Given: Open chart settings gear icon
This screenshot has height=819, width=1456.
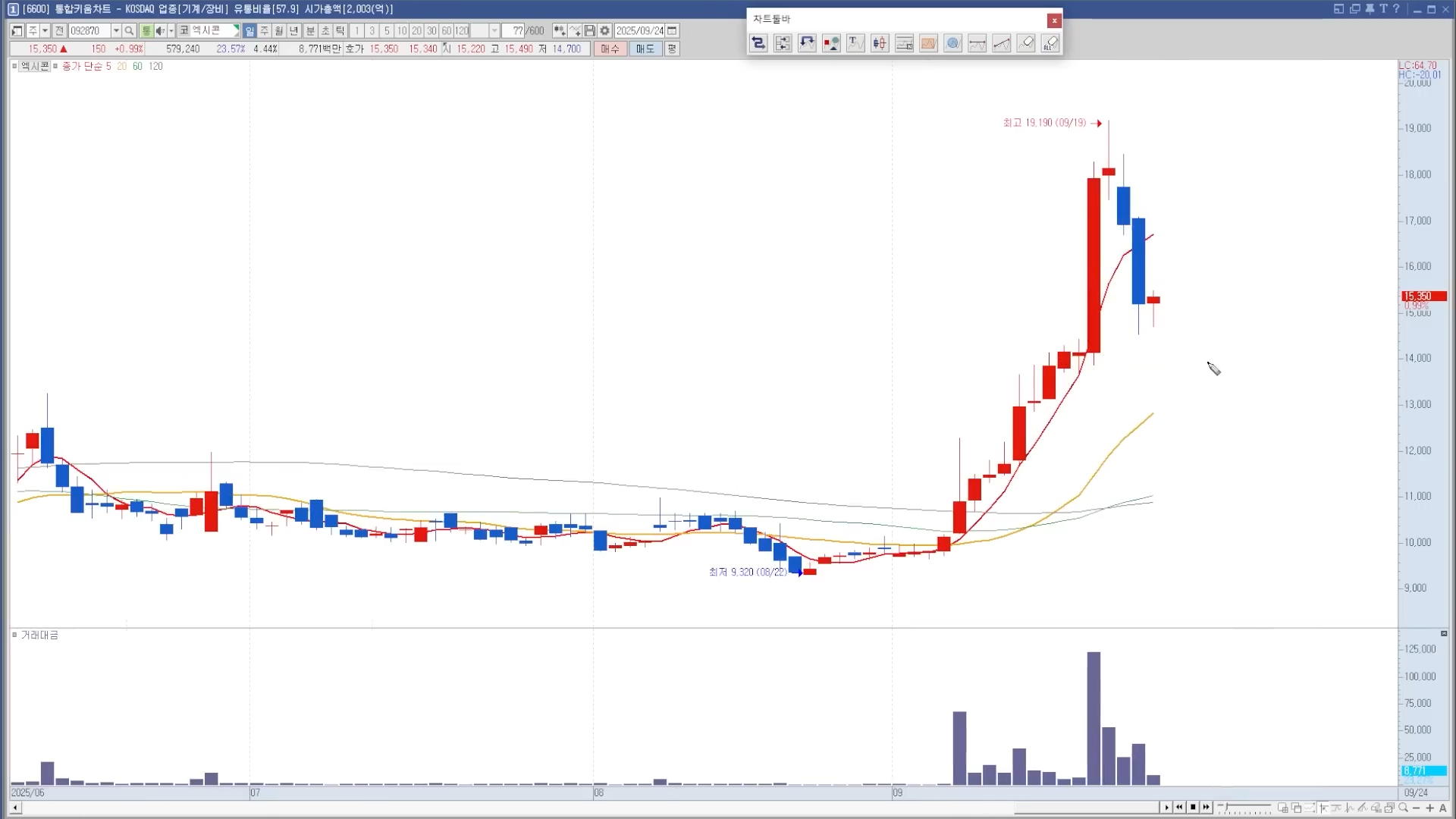Looking at the screenshot, I should [604, 31].
